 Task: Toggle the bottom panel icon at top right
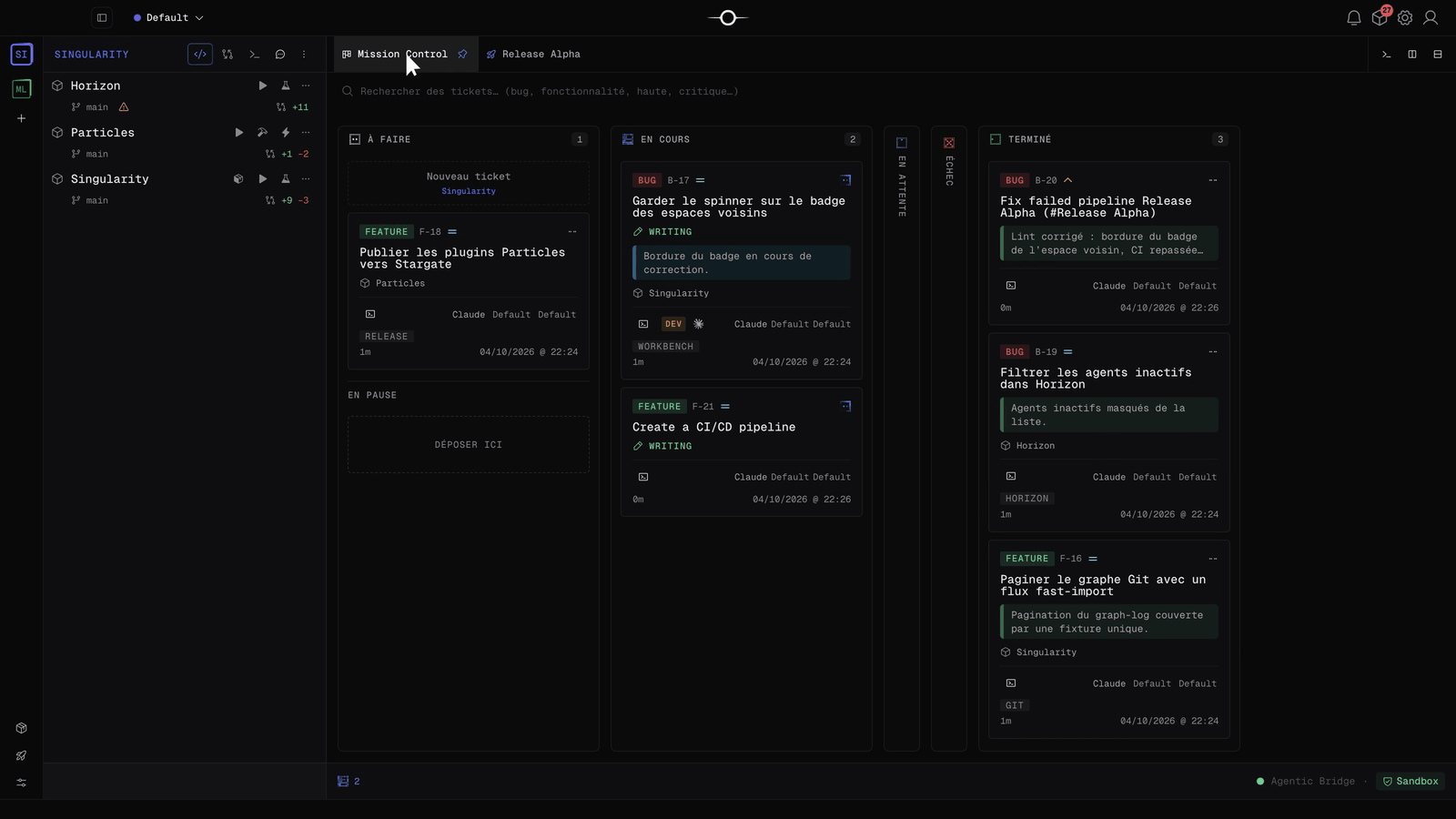click(1438, 55)
